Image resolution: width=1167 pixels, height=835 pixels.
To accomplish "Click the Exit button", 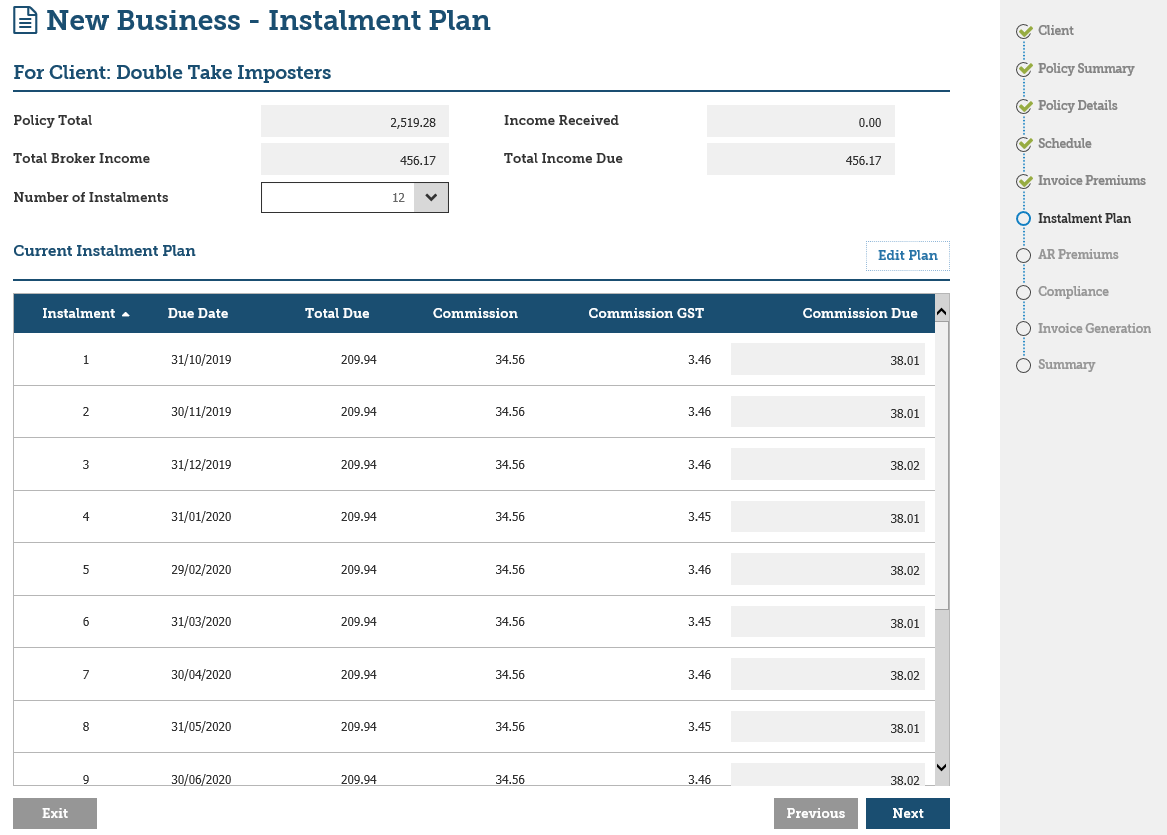I will point(55,813).
